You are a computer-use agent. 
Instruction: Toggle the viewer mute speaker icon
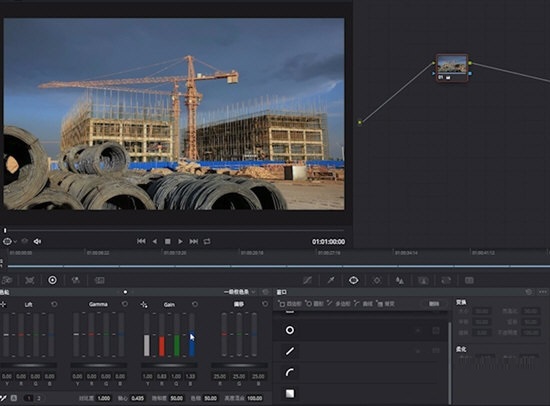[37, 241]
